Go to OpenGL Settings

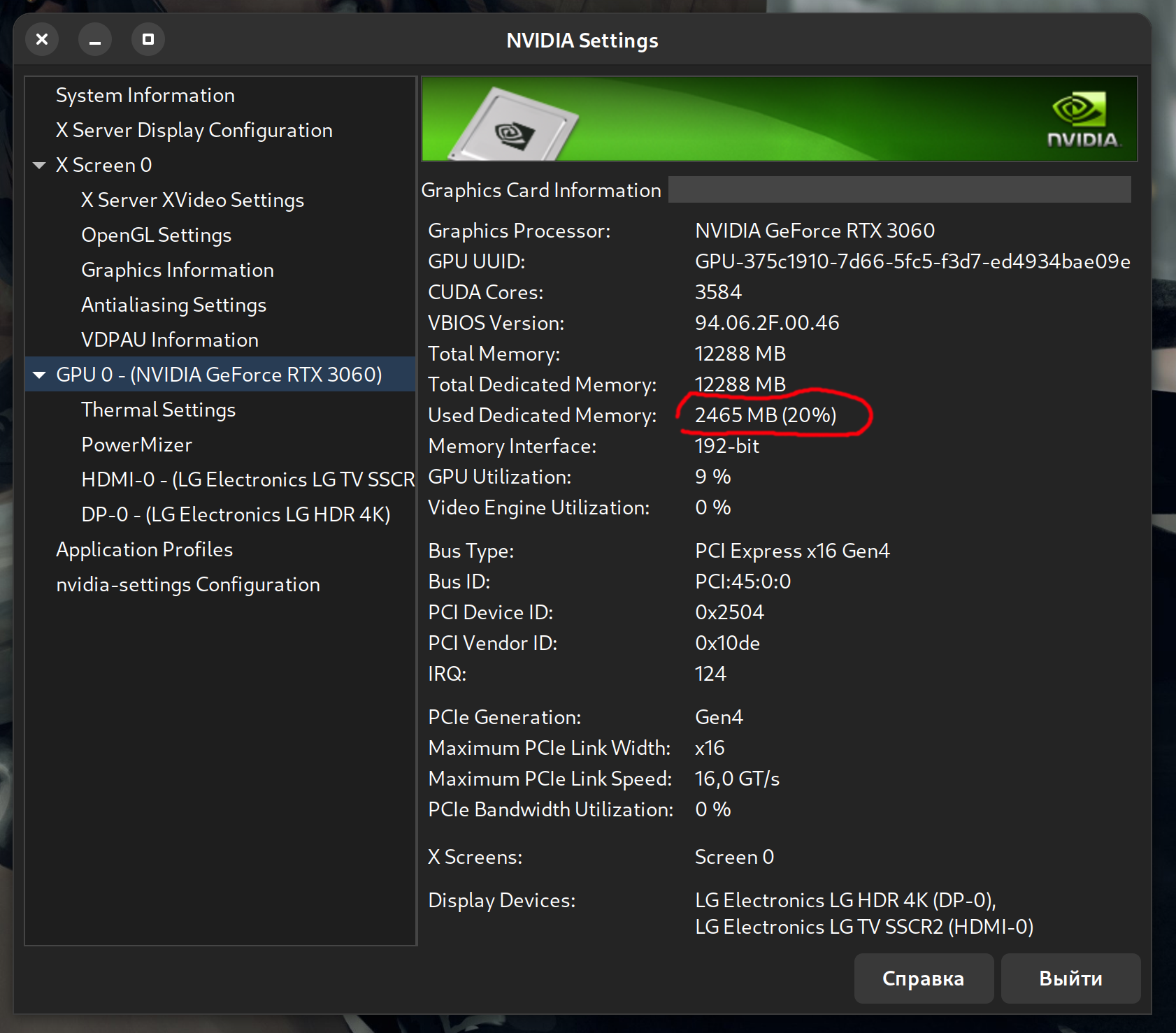[157, 235]
